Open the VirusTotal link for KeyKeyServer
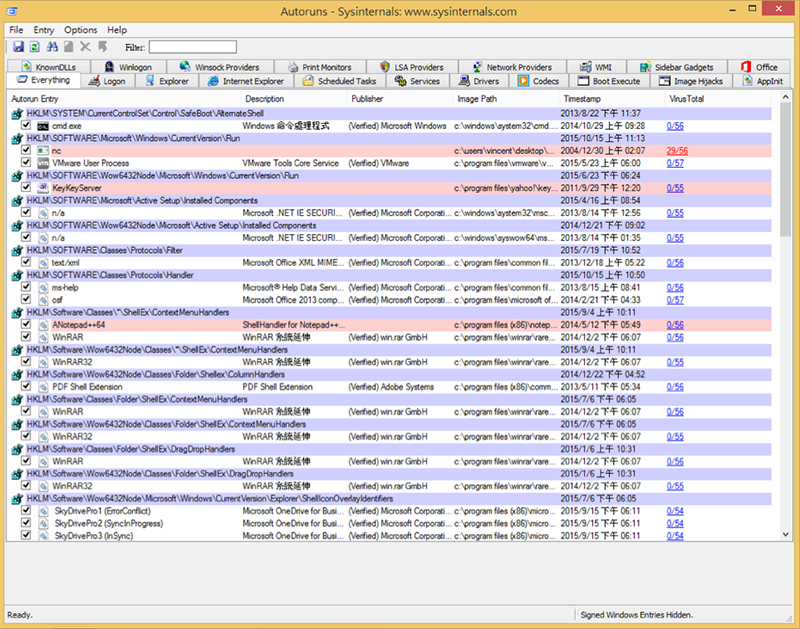The height and width of the screenshot is (629, 800). pos(675,188)
